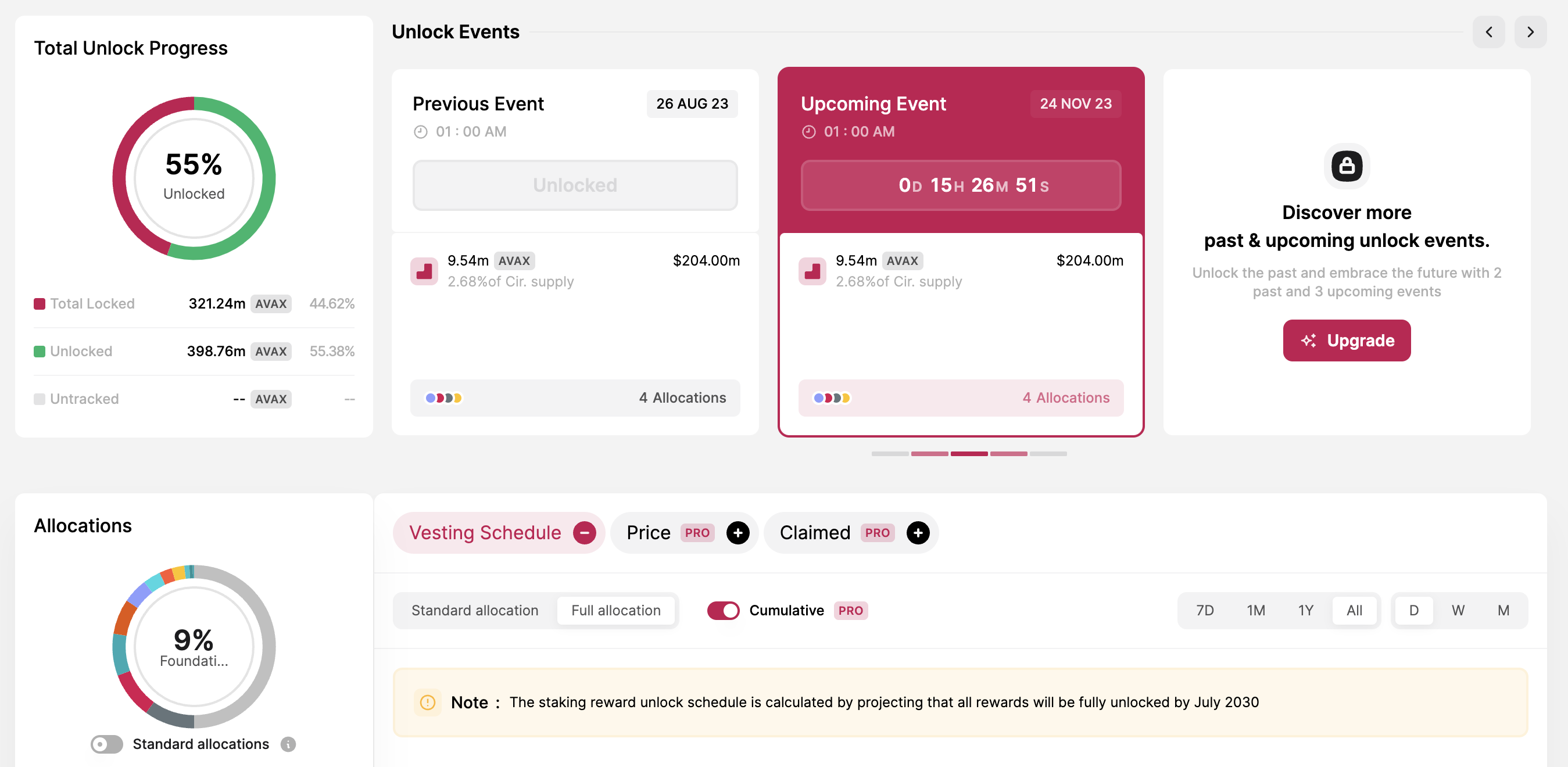Click the 4 Allocations link on Upcoming Event

click(x=1066, y=397)
